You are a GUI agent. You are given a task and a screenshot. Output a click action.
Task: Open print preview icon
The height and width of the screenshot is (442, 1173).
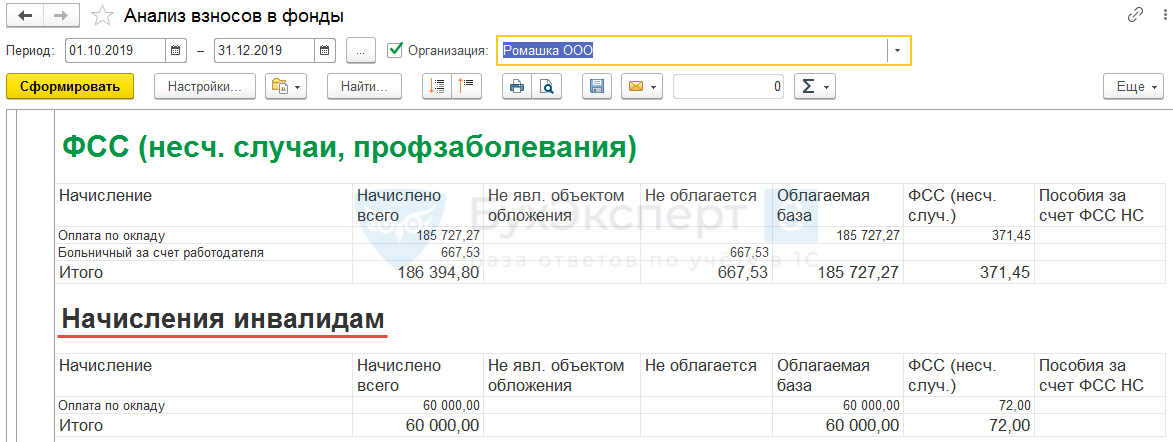coord(546,87)
